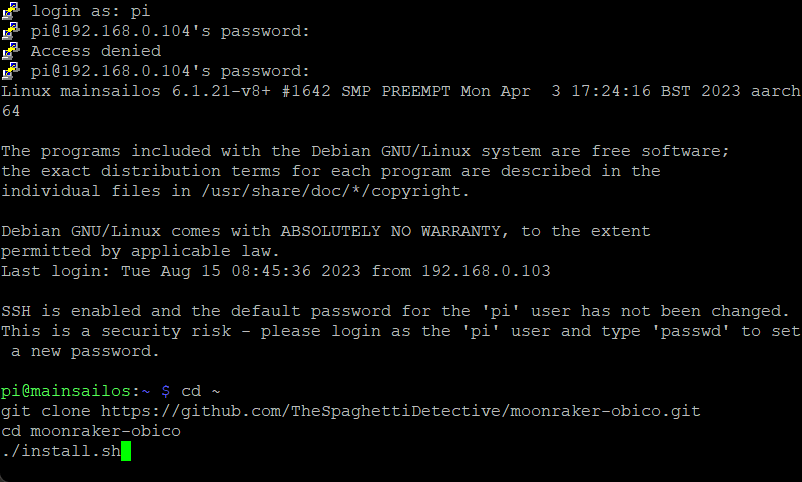Click the login as: pi text
Screen dimensions: 802x482
coord(91,11)
